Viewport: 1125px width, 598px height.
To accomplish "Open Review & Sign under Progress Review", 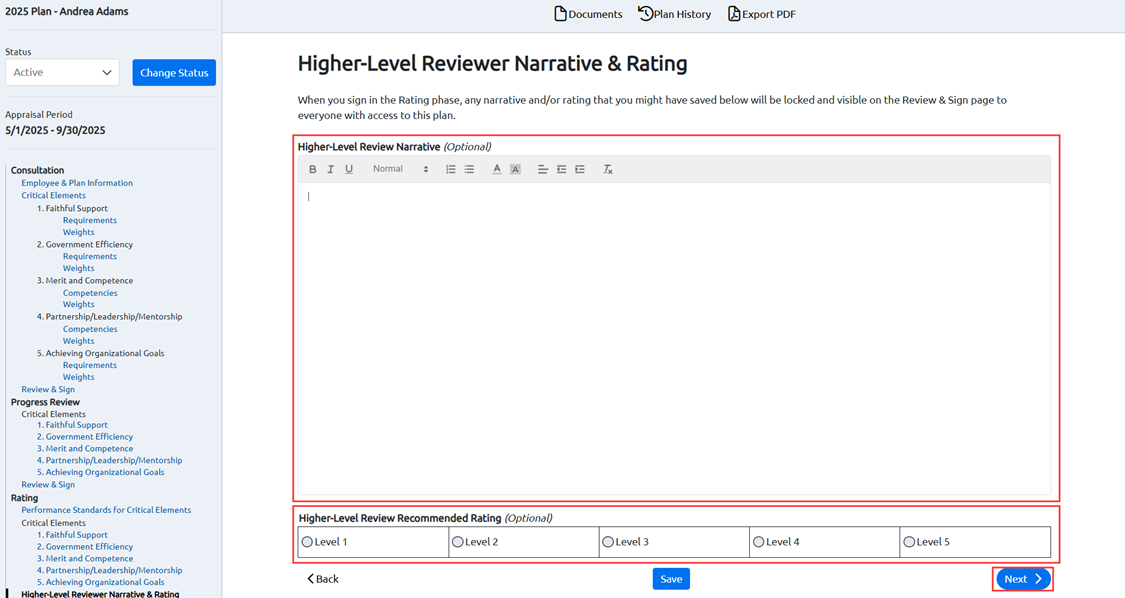I will pyautogui.click(x=48, y=485).
